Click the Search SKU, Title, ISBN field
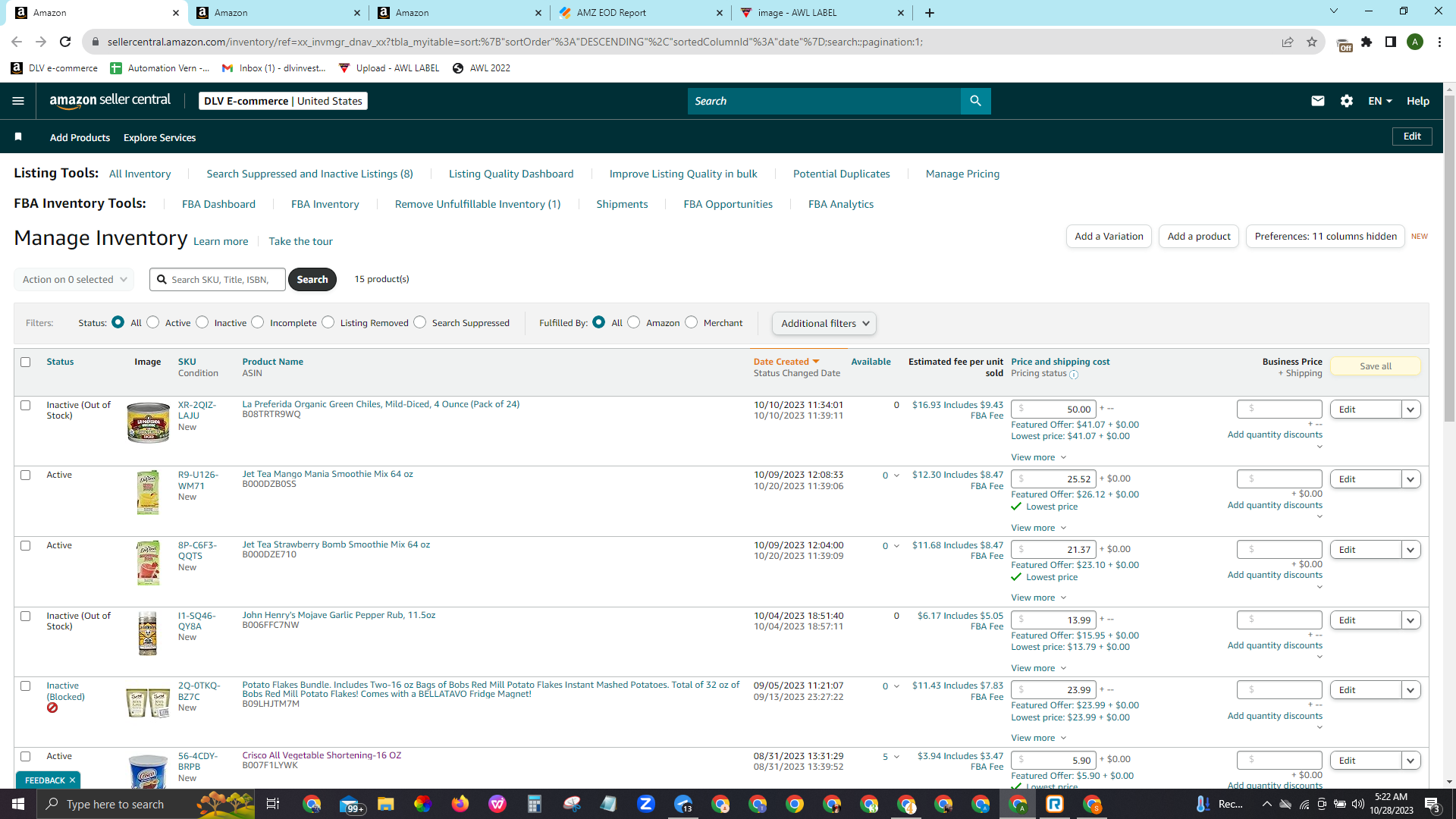 click(218, 279)
